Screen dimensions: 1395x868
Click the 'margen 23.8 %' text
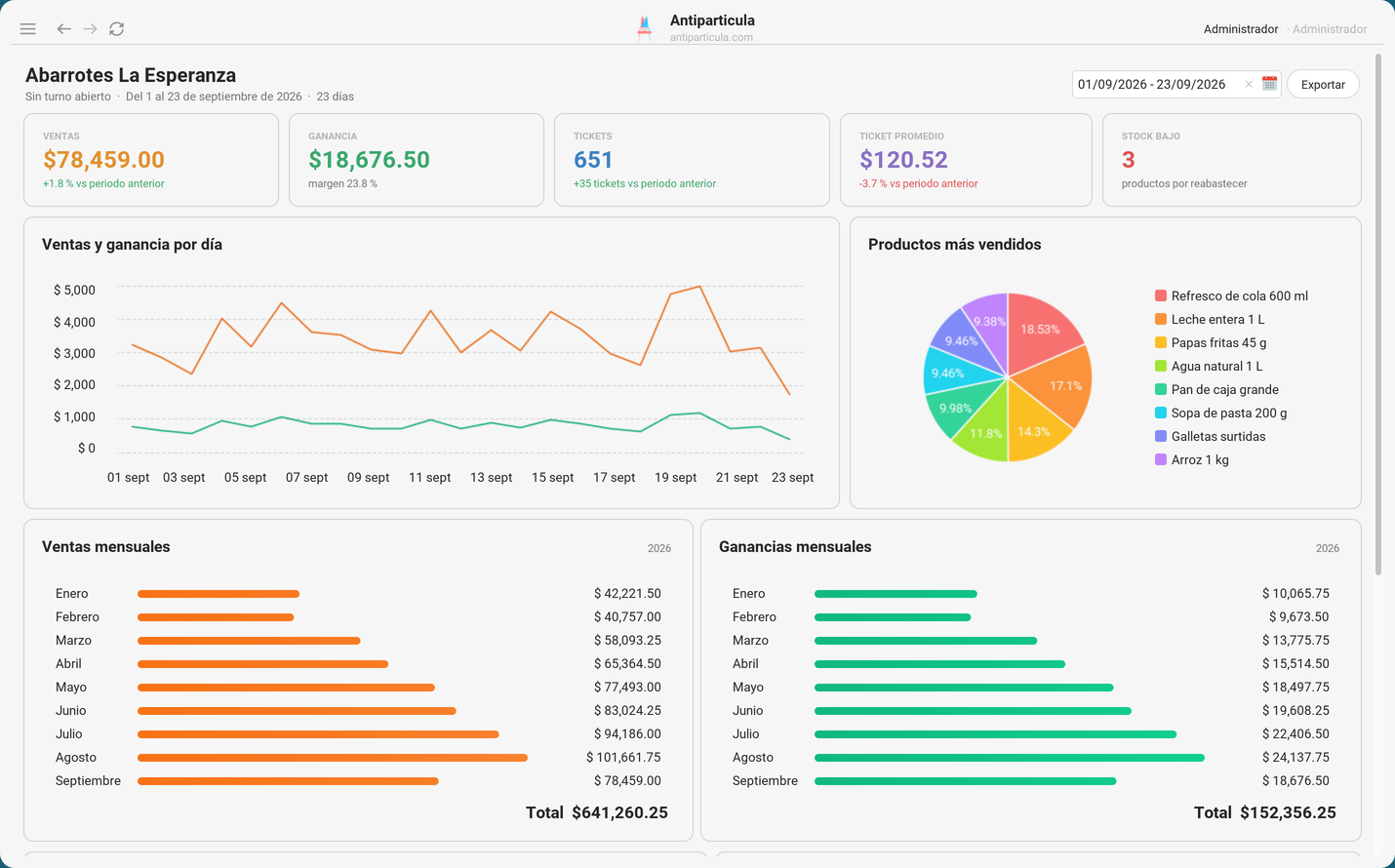point(342,183)
